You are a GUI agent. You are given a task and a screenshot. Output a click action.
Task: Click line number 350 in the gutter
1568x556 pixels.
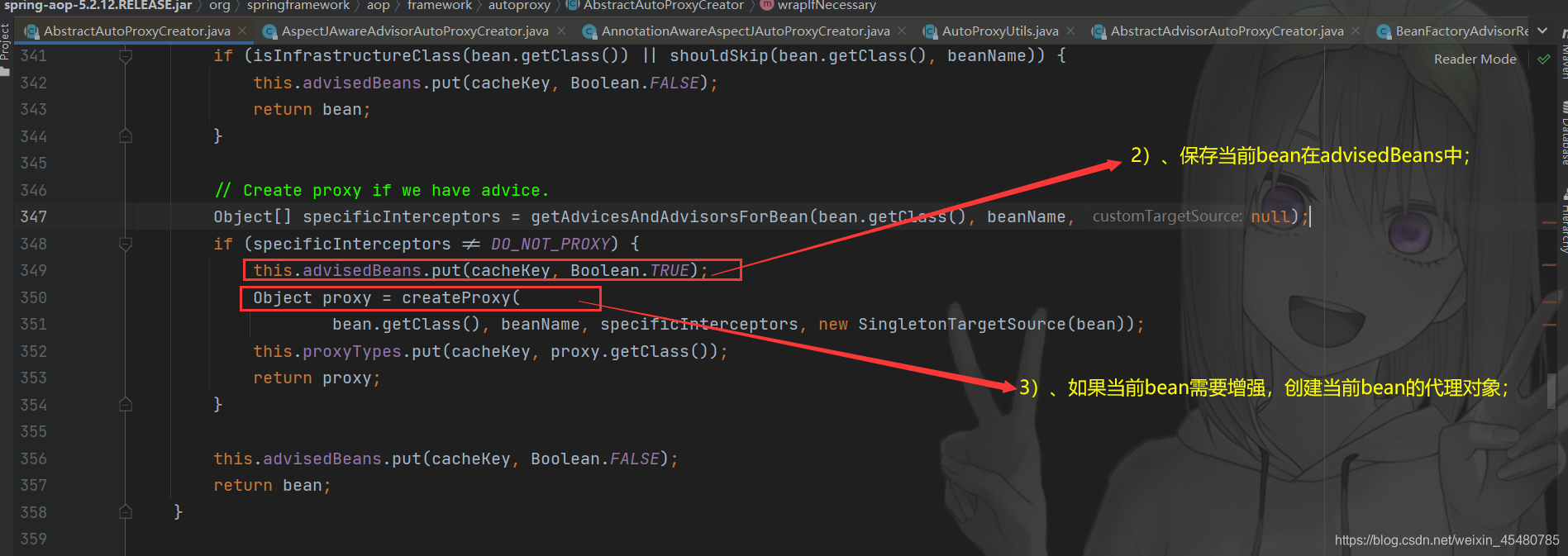point(34,297)
